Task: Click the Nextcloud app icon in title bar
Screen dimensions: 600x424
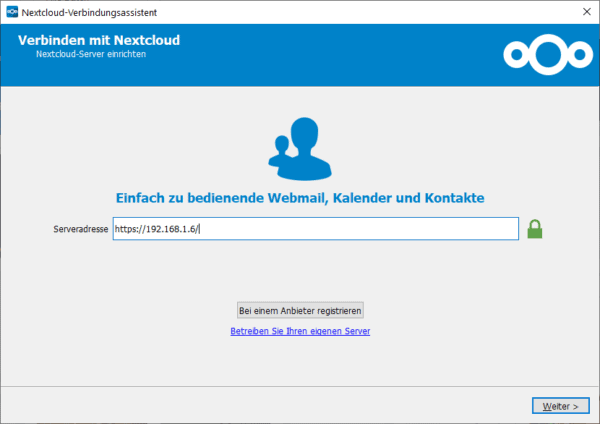Action: click(x=11, y=11)
